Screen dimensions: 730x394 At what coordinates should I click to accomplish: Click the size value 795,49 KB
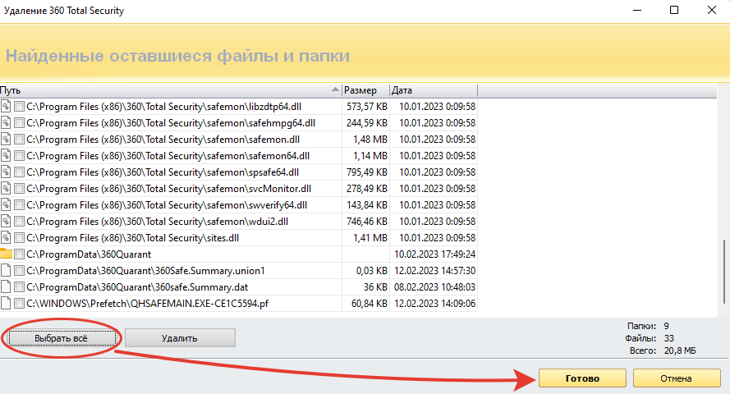coord(367,172)
